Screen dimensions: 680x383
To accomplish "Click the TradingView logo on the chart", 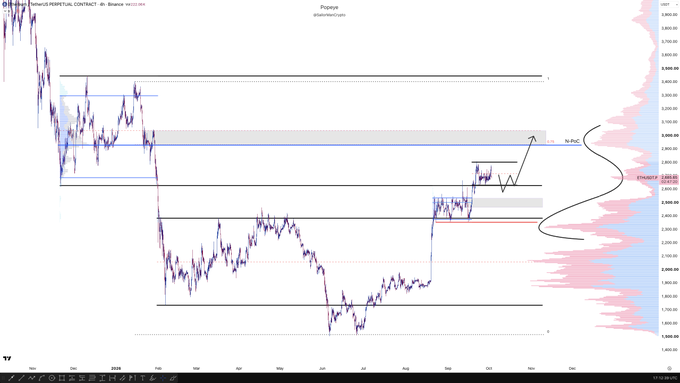I will 7,358.
